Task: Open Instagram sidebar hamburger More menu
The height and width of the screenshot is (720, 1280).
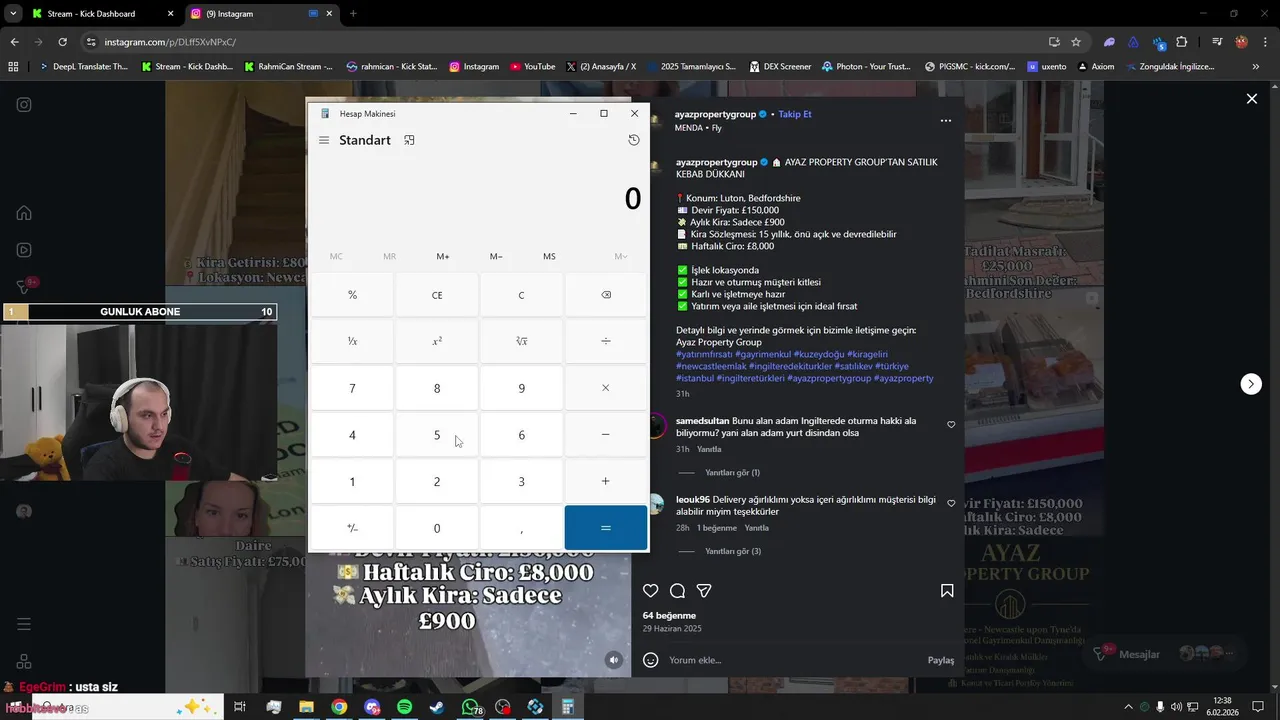Action: tap(24, 624)
